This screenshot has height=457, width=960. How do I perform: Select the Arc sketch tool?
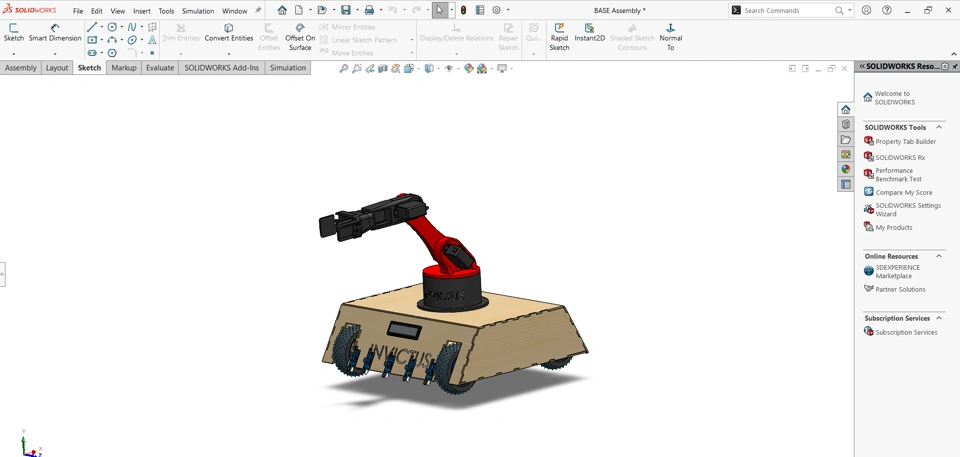tap(112, 40)
